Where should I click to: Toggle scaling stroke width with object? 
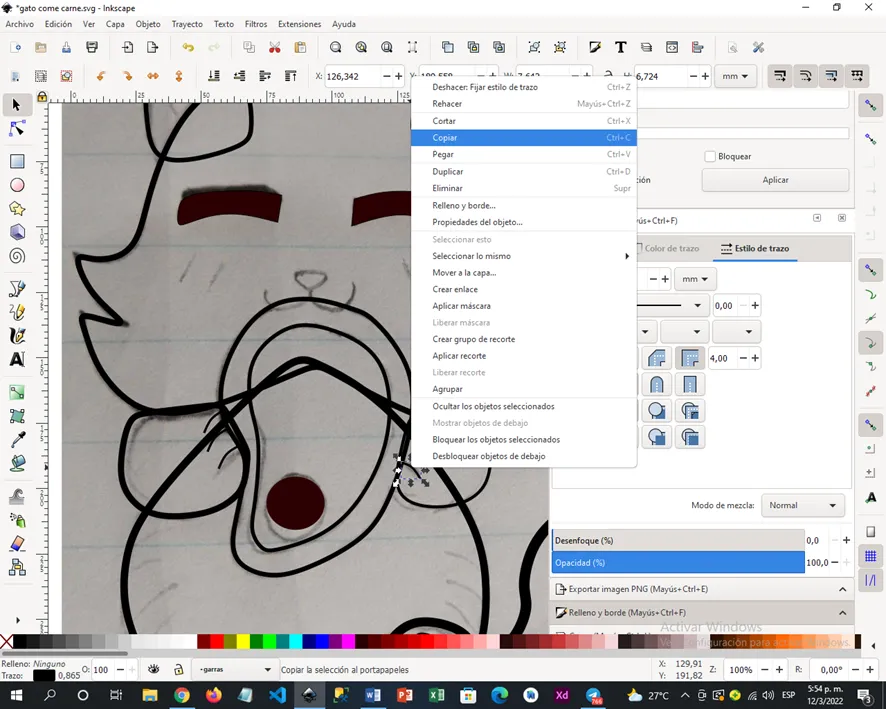pos(780,76)
